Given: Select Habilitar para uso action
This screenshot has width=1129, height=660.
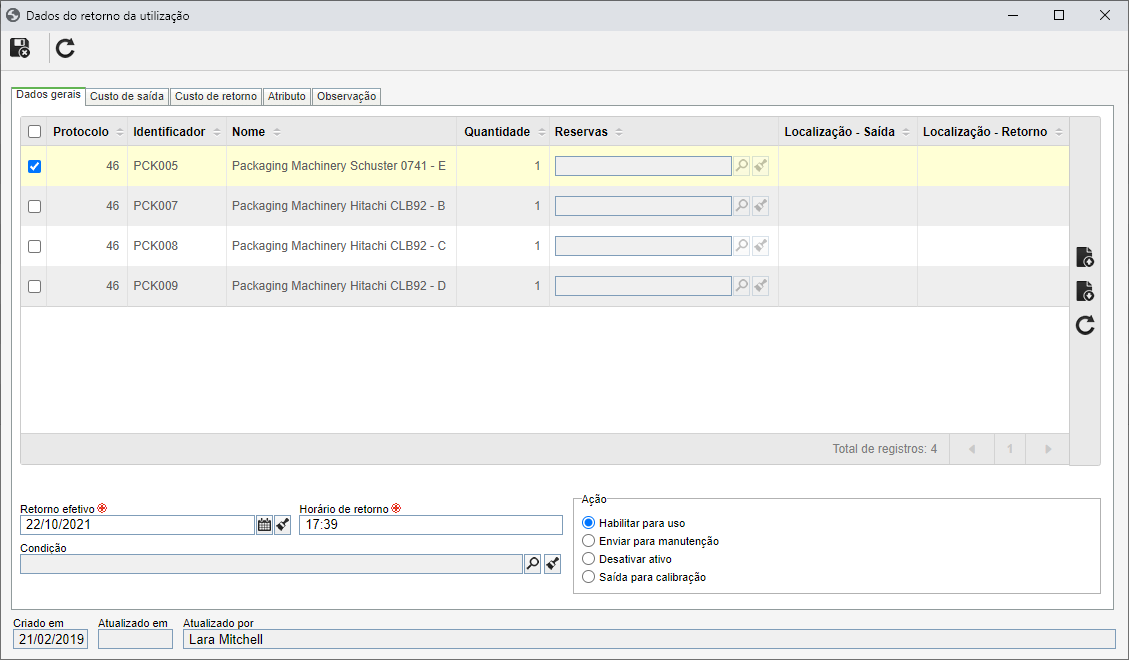Looking at the screenshot, I should tap(588, 523).
